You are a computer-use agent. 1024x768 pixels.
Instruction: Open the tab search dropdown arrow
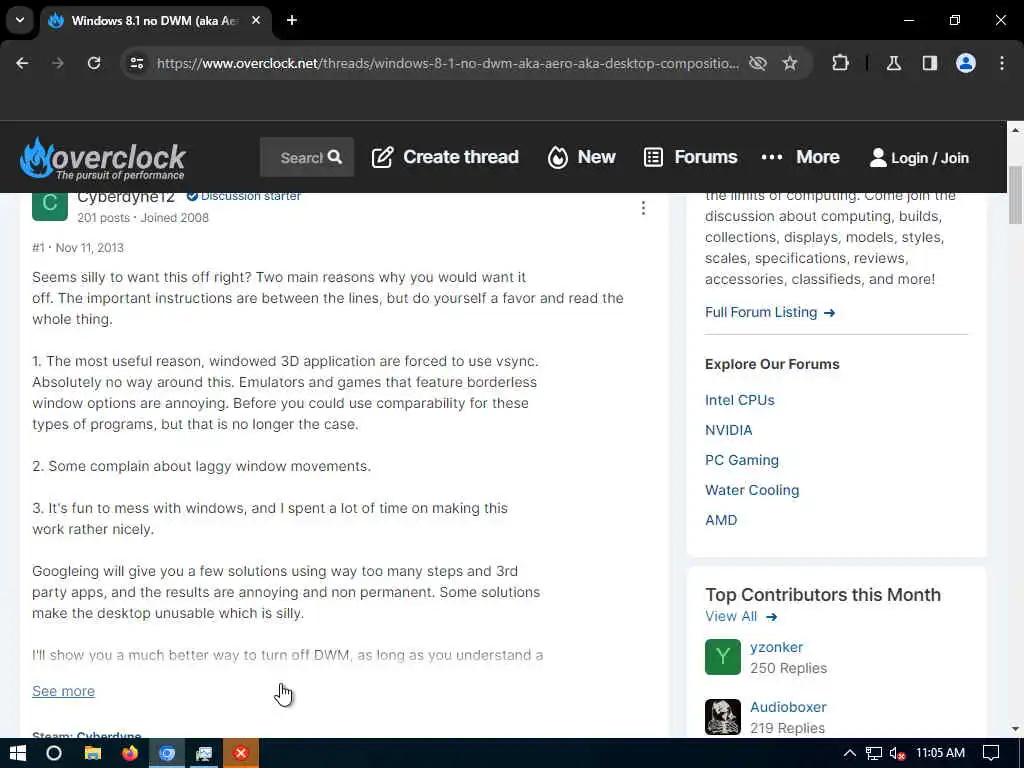tap(20, 20)
